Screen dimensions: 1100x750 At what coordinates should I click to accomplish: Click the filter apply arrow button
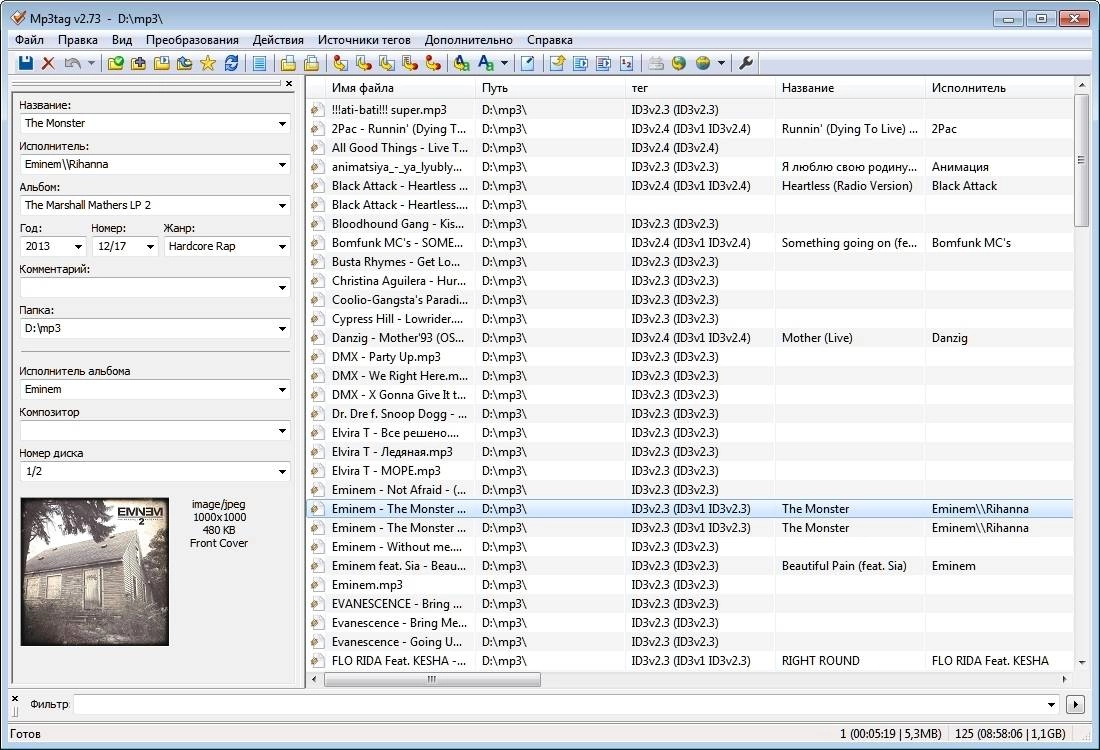[x=1075, y=704]
